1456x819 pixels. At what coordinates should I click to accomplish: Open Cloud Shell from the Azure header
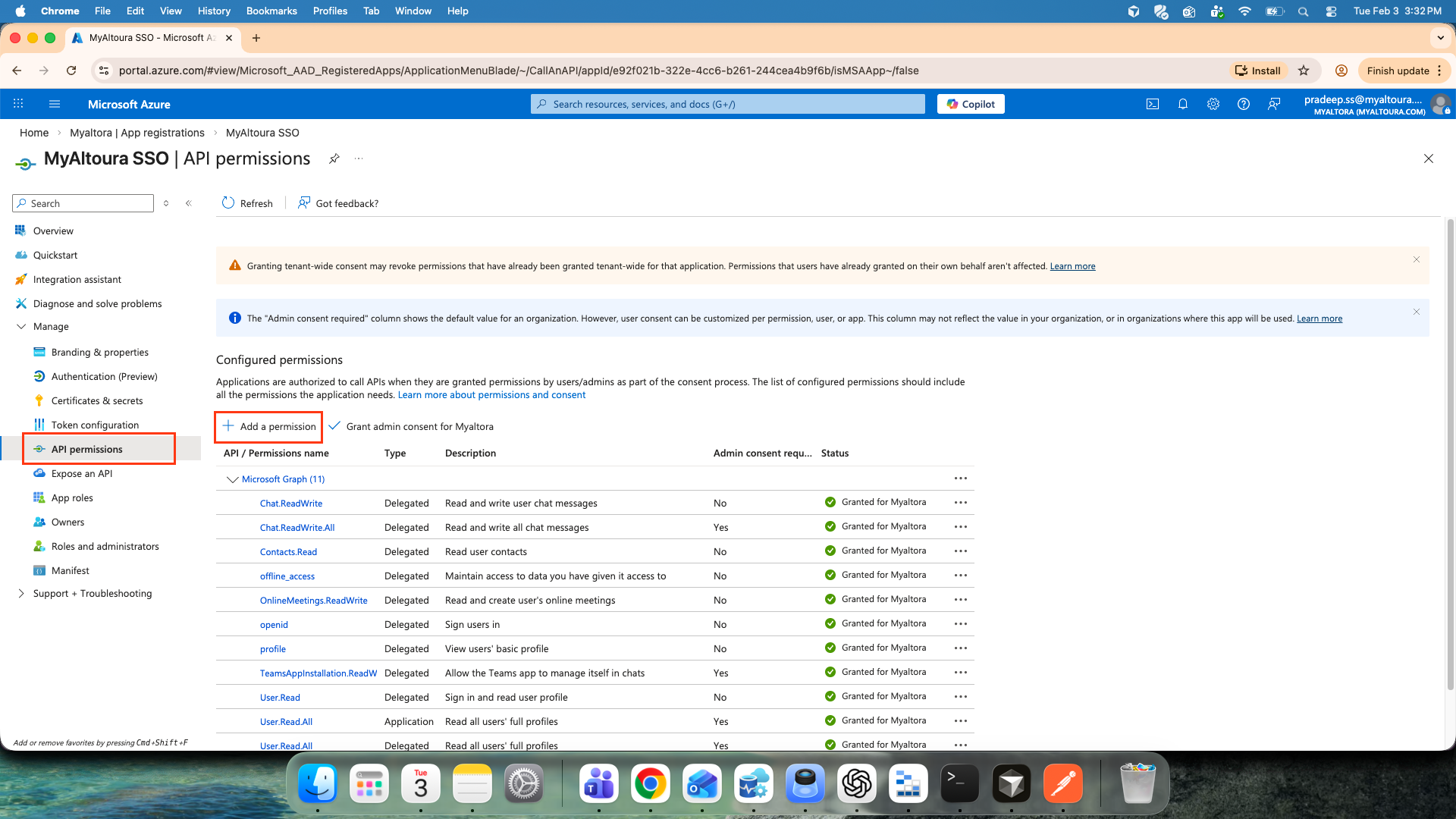coord(1153,104)
